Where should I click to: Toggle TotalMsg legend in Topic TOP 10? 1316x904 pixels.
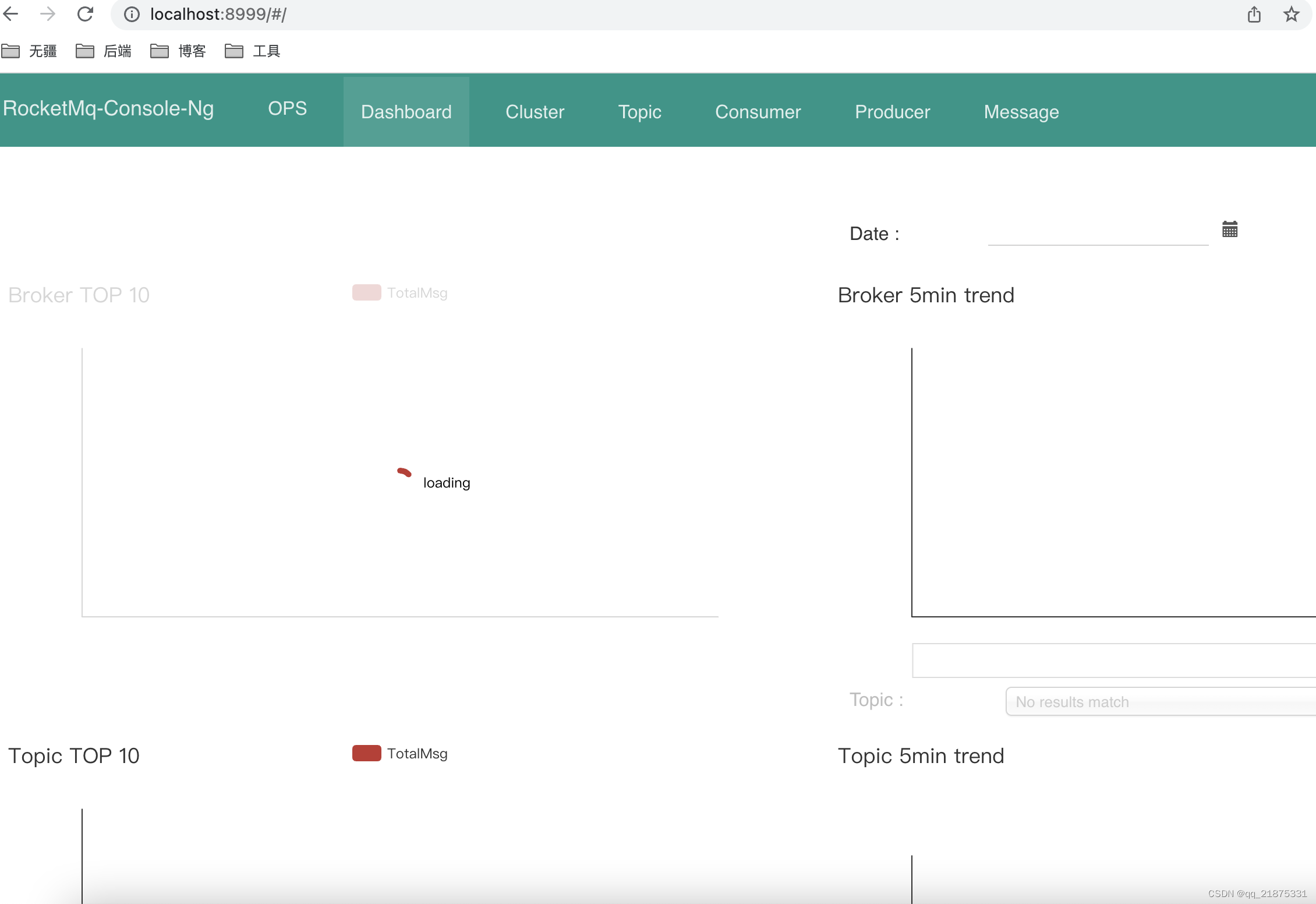(367, 753)
